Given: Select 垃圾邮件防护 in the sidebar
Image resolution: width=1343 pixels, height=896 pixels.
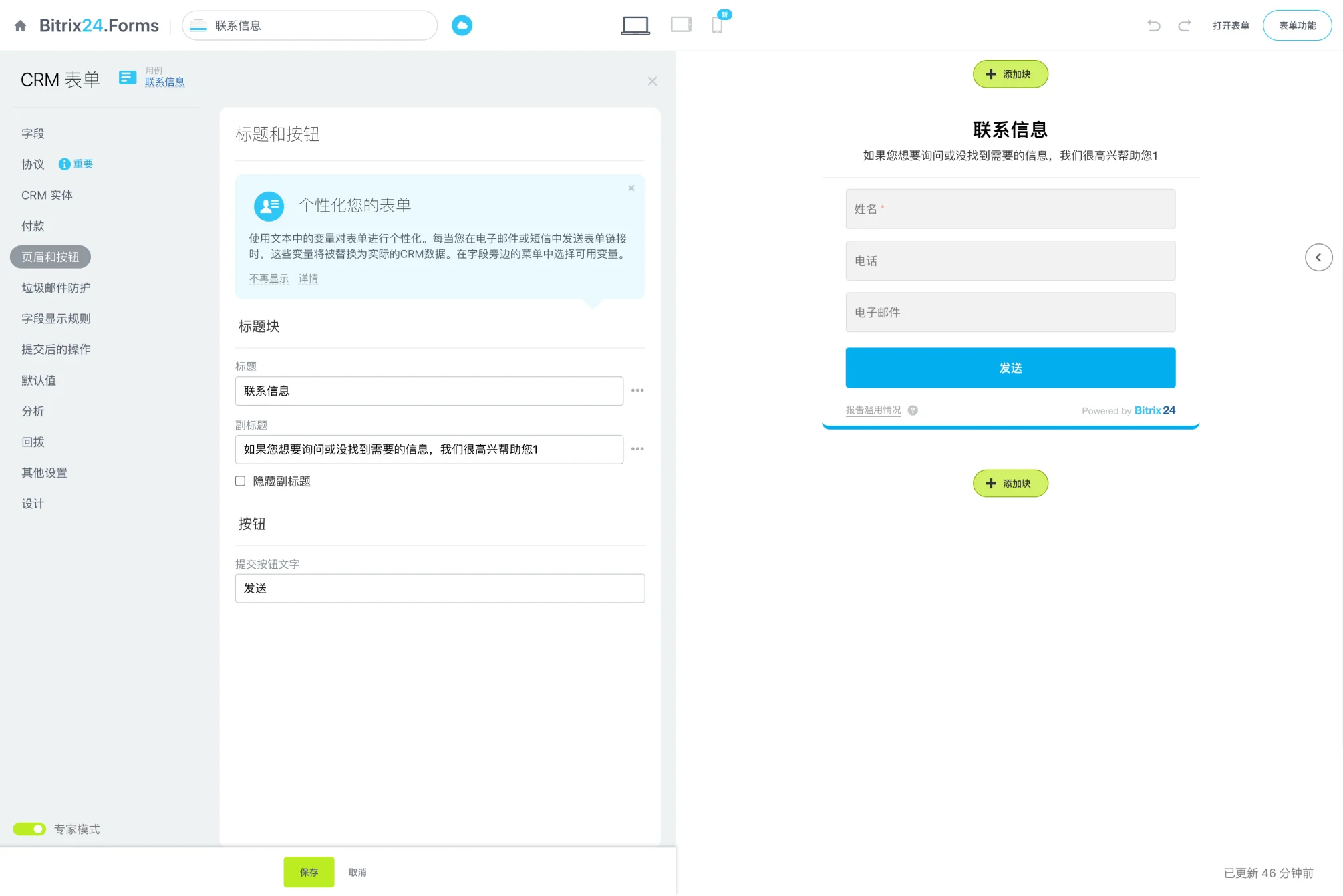Looking at the screenshot, I should (56, 288).
